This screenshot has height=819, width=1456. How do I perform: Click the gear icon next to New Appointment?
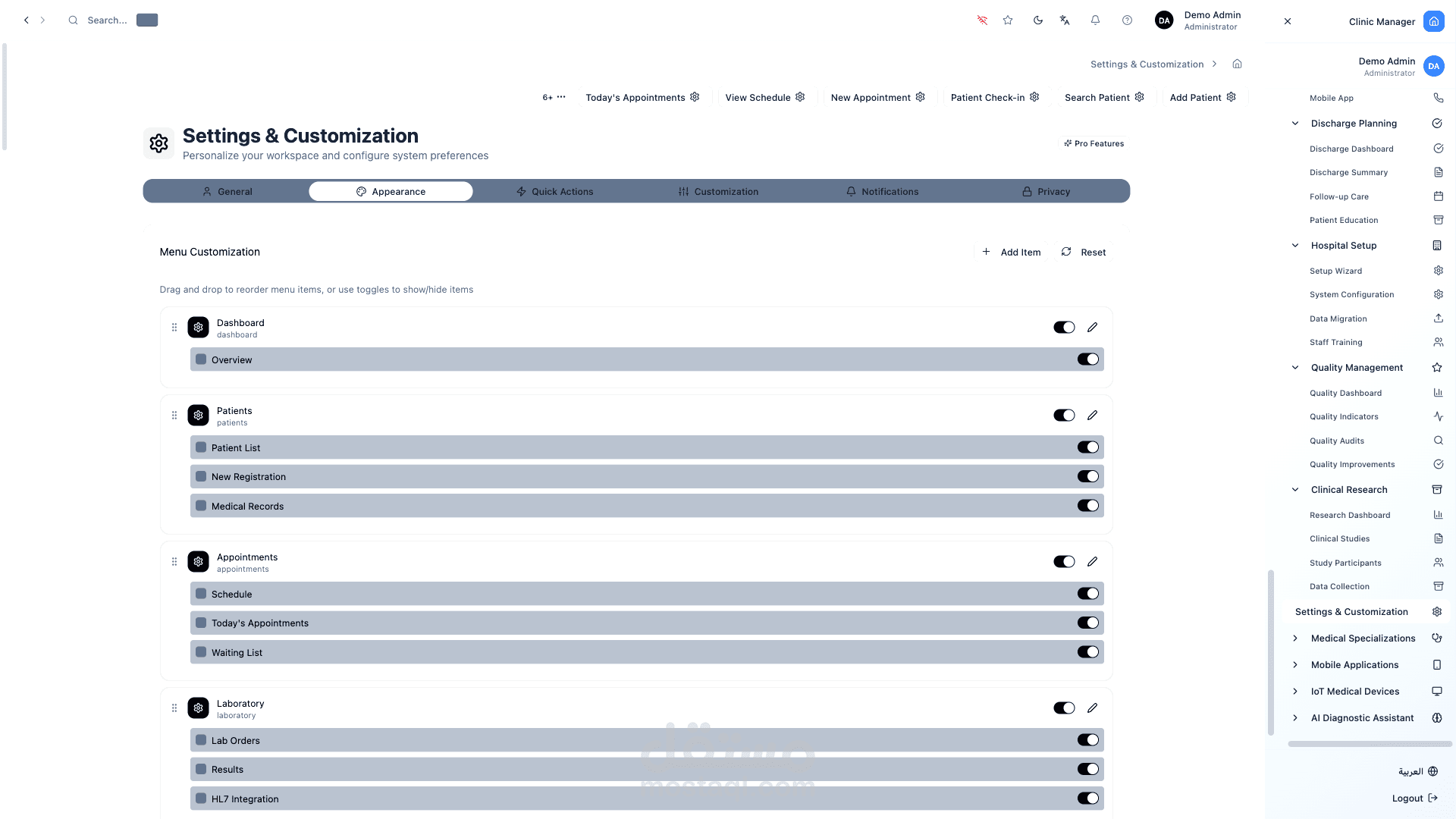pyautogui.click(x=920, y=97)
